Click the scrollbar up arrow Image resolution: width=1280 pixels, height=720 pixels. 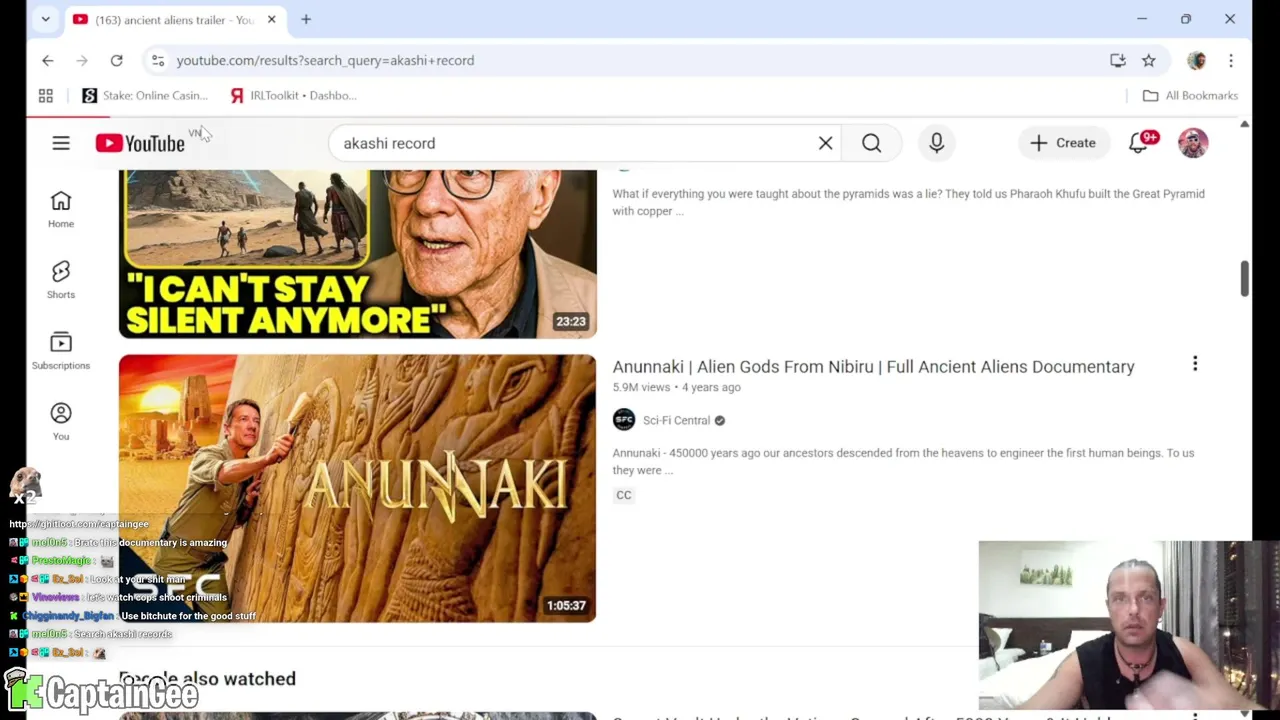click(x=1245, y=124)
